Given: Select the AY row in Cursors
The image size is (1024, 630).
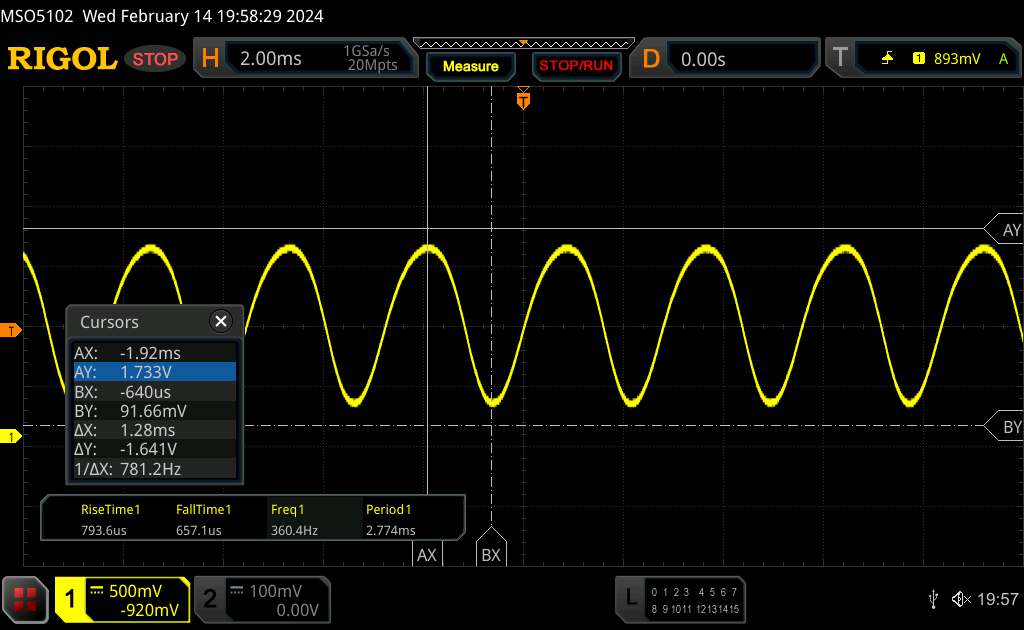Looking at the screenshot, I should click(x=154, y=371).
